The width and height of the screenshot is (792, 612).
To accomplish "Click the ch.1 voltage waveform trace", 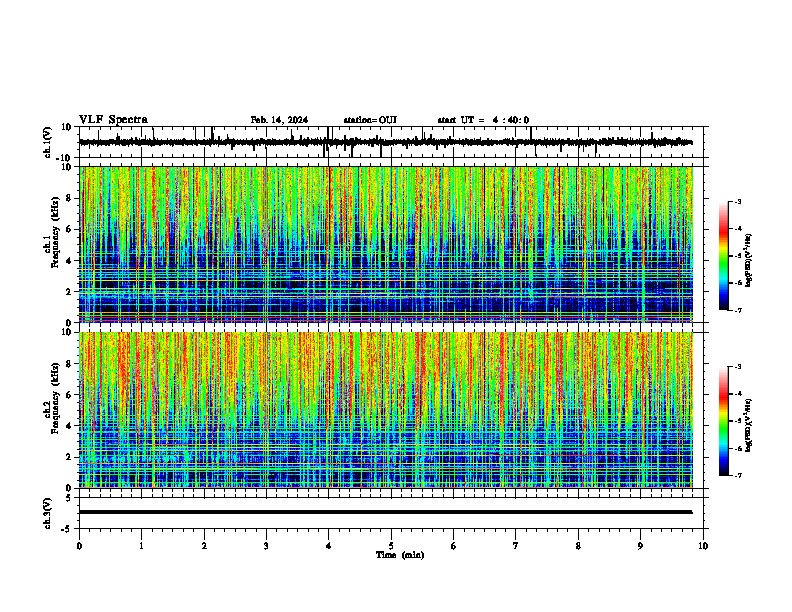I will (x=386, y=142).
